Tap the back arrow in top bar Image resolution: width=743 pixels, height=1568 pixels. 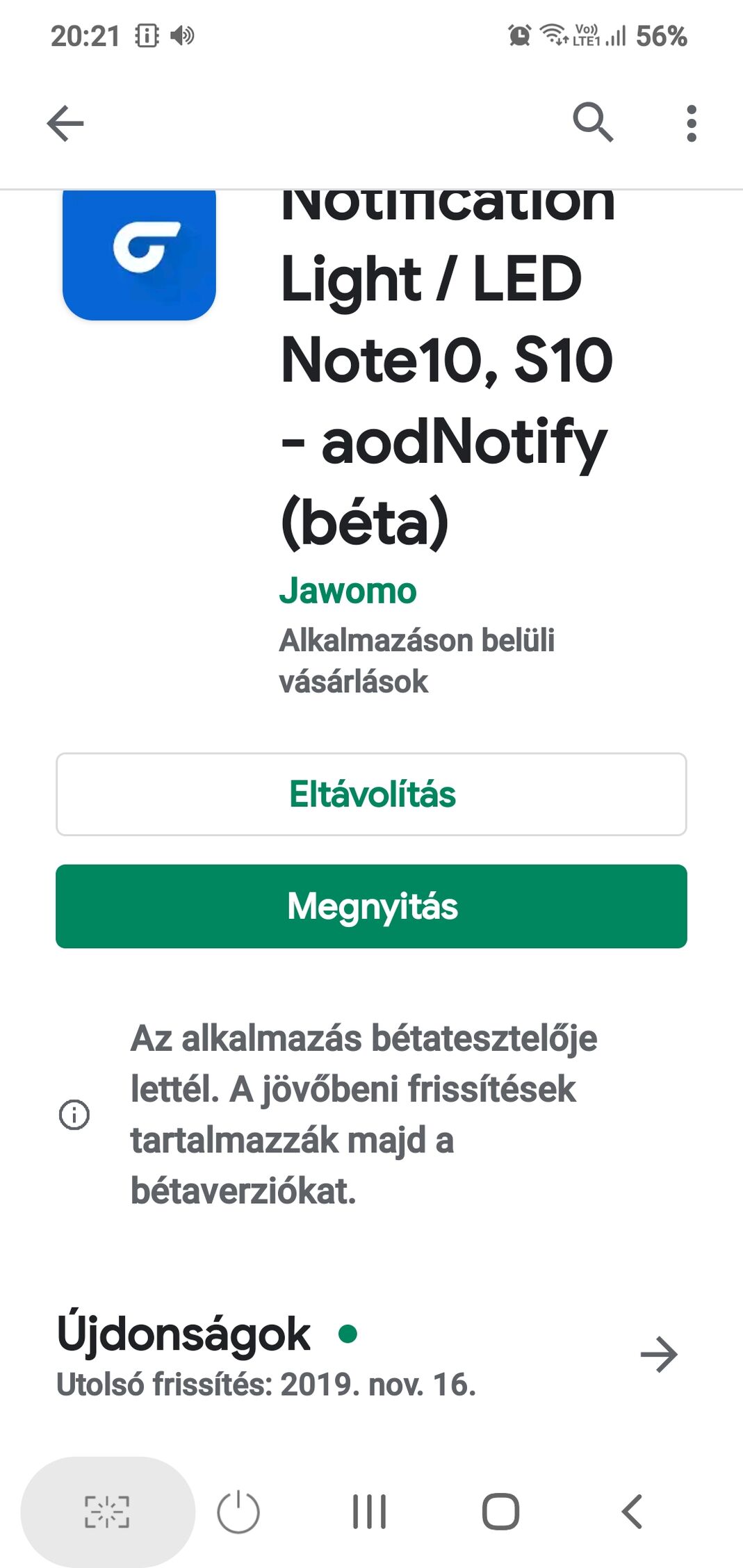tap(65, 124)
